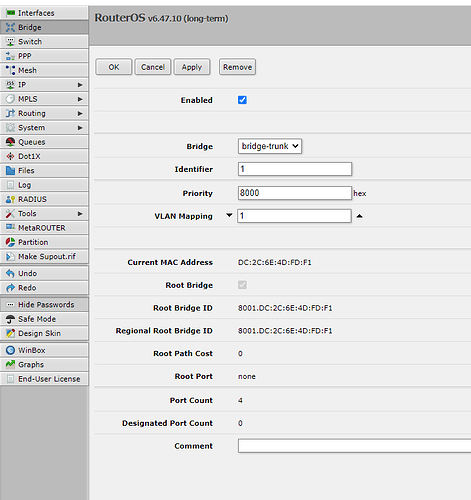Click the Safe Mode umbrella icon

point(10,319)
